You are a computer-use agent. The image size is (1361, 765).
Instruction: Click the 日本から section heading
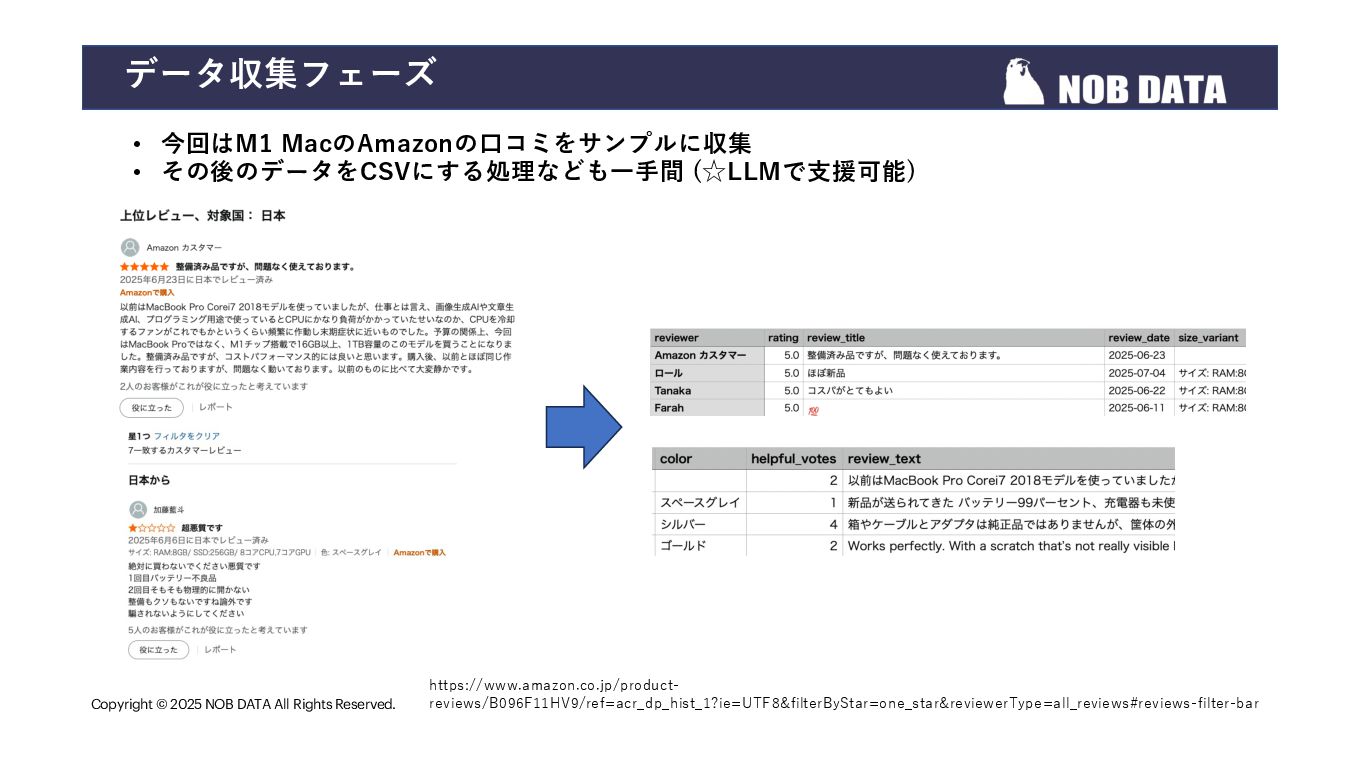point(149,480)
